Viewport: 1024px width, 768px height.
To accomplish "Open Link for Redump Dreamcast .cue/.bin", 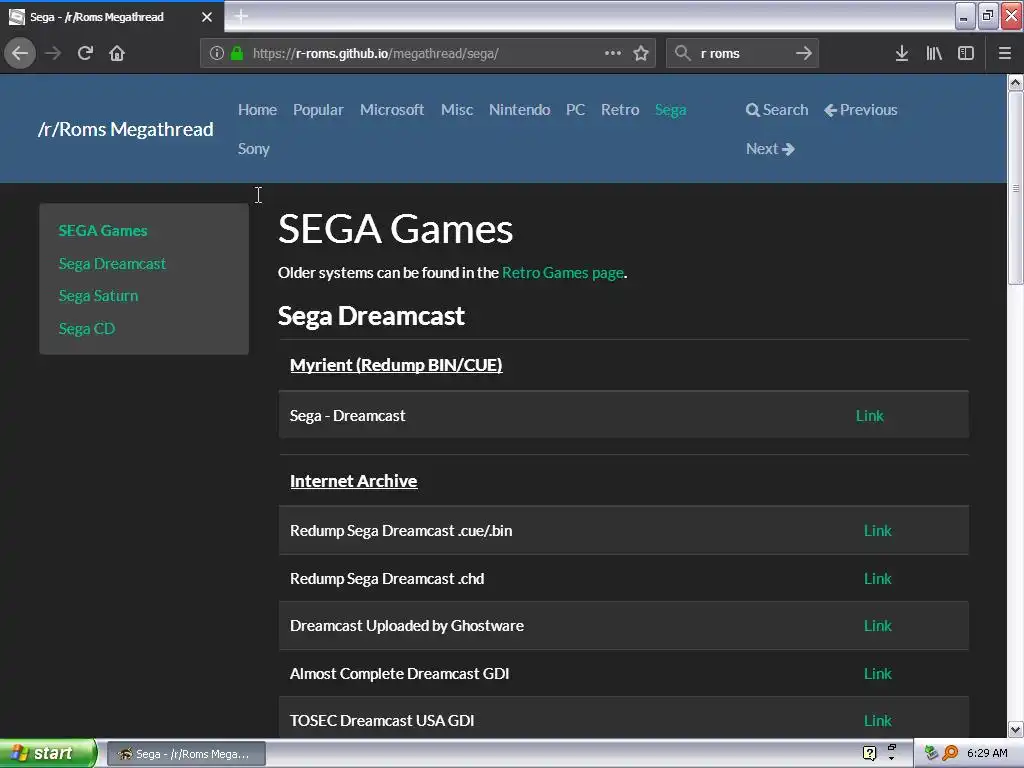I will tap(877, 531).
